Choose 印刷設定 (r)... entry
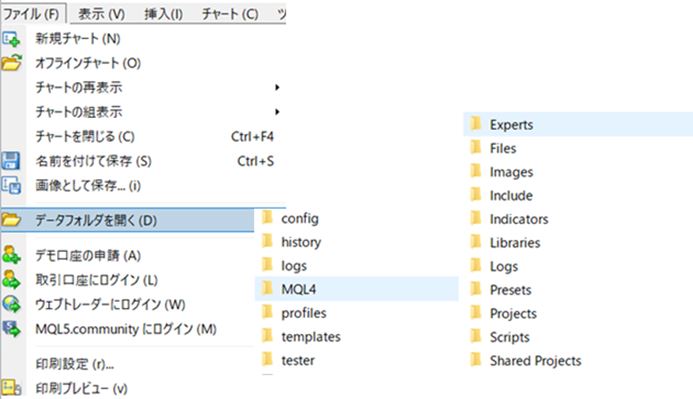 [x=74, y=364]
